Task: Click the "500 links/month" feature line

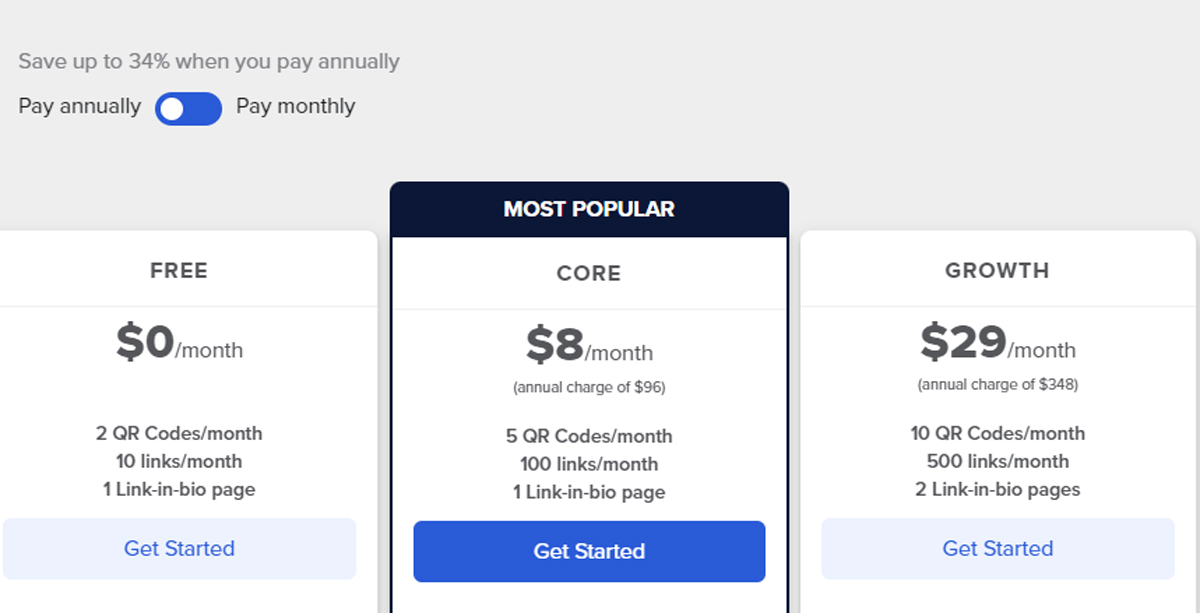Action: [x=997, y=461]
